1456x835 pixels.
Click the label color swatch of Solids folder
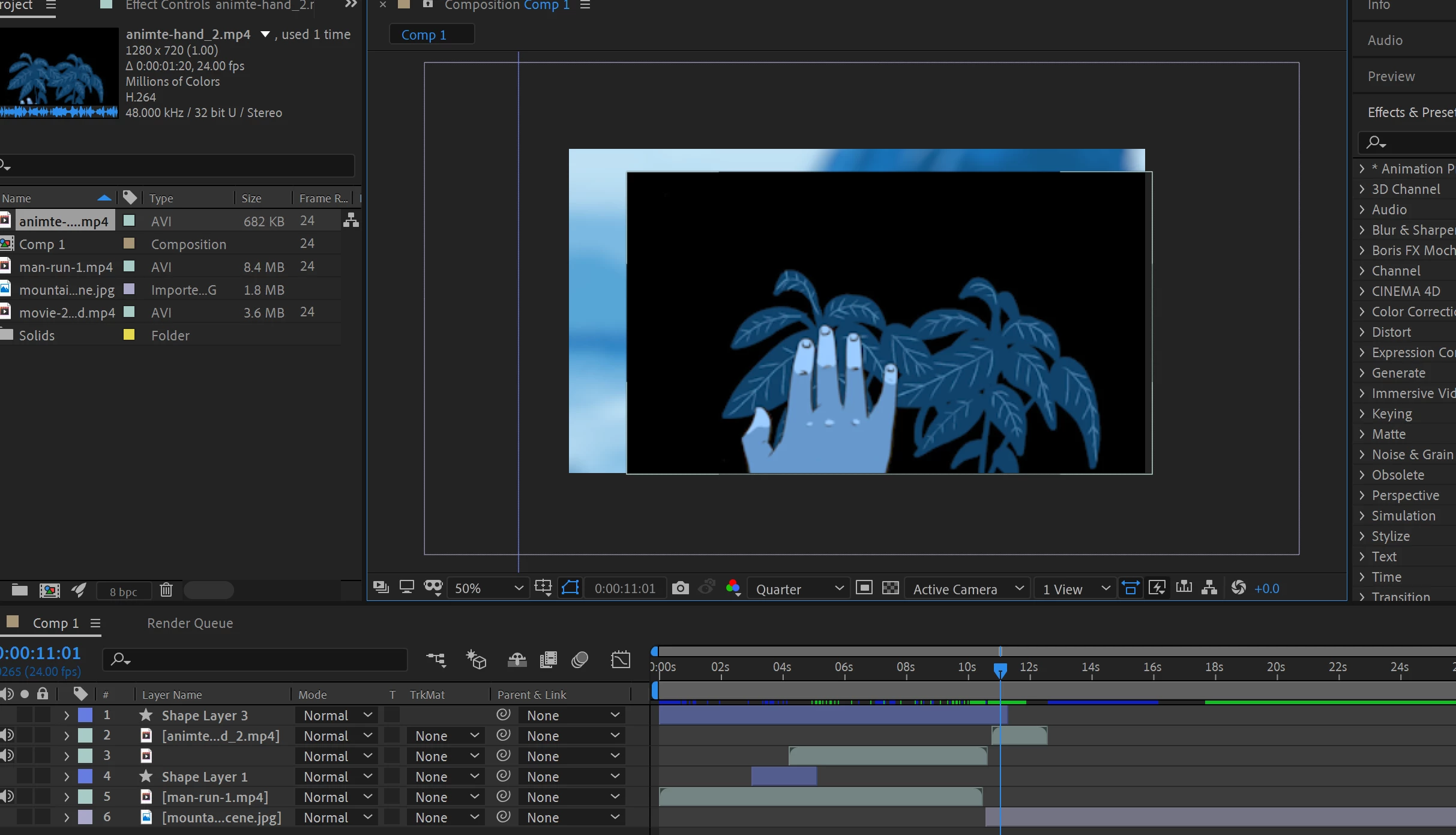pos(128,335)
